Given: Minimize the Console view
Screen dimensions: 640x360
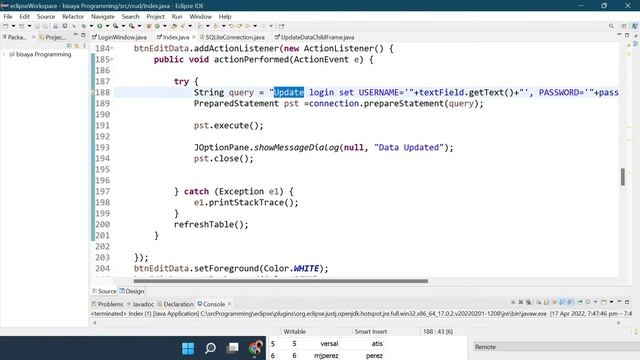Looking at the screenshot, I should [619, 302].
